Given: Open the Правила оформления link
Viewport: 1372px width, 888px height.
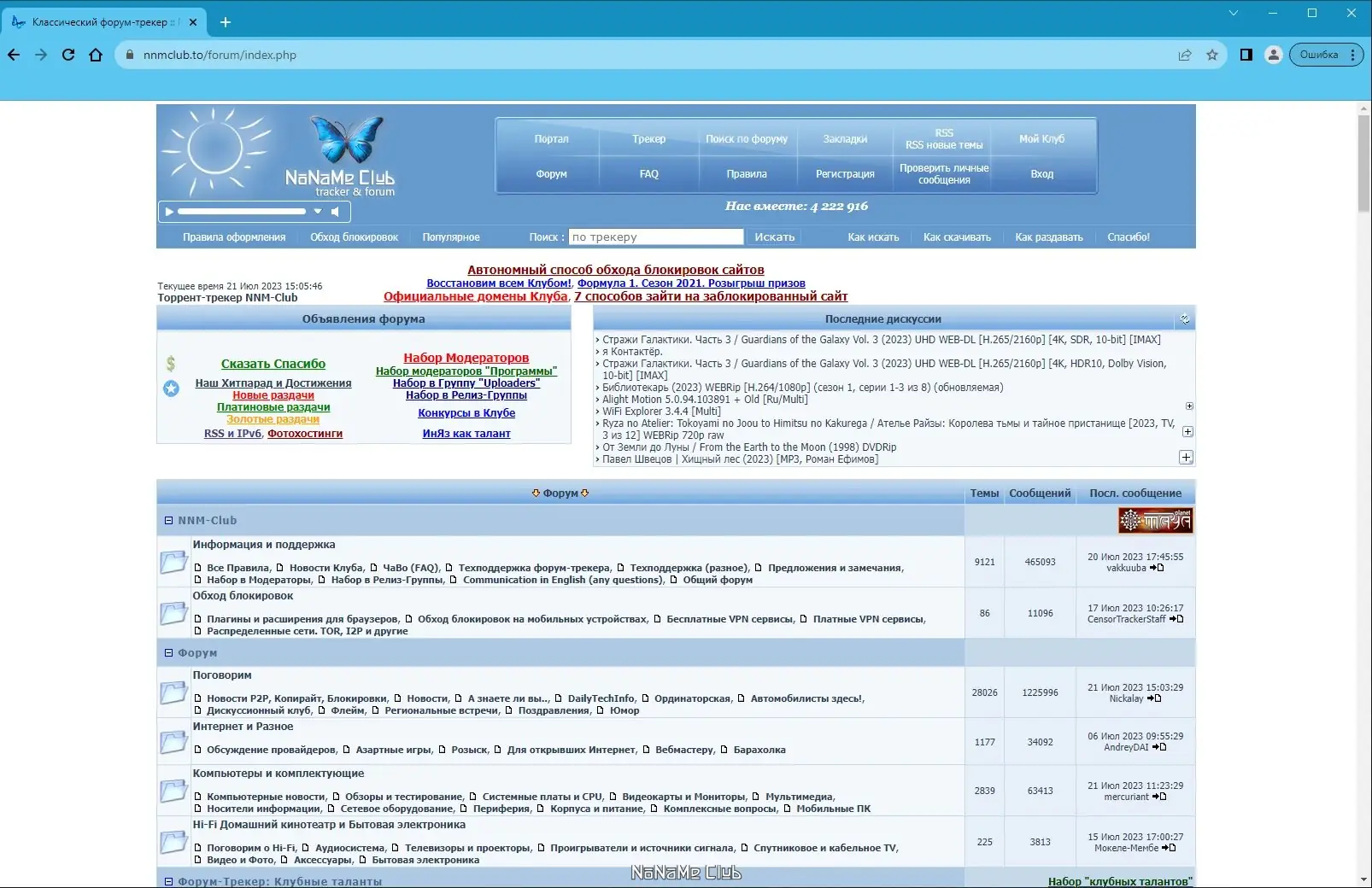Looking at the screenshot, I should [234, 237].
